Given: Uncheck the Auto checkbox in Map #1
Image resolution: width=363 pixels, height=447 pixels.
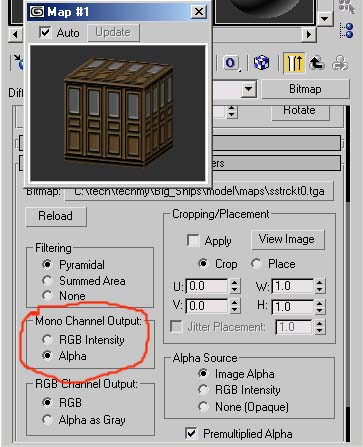Looking at the screenshot, I should [x=45, y=33].
